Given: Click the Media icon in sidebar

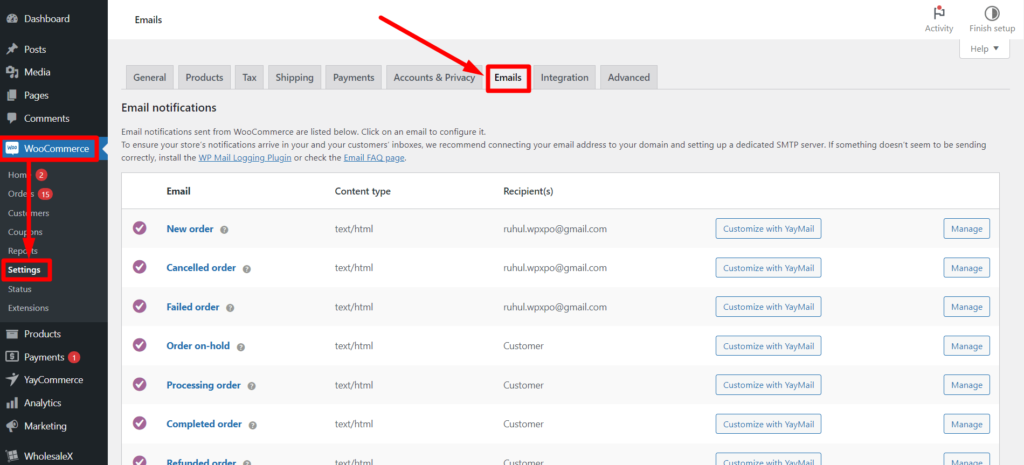Looking at the screenshot, I should click(x=12, y=72).
